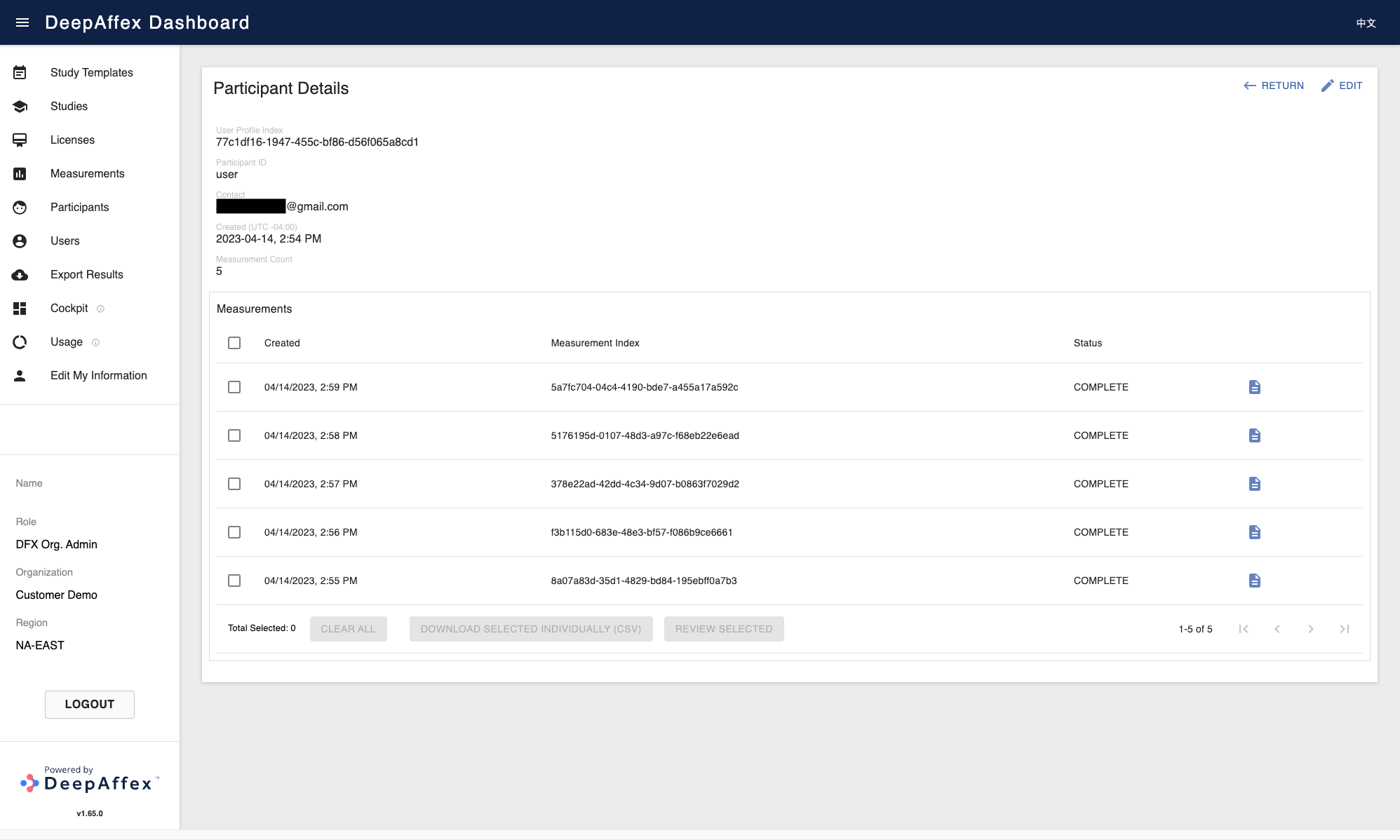Screen dimensions: 1400x840
Task: Check the 04/14/2023, 2:55 PM measurement
Action: pyautogui.click(x=234, y=581)
